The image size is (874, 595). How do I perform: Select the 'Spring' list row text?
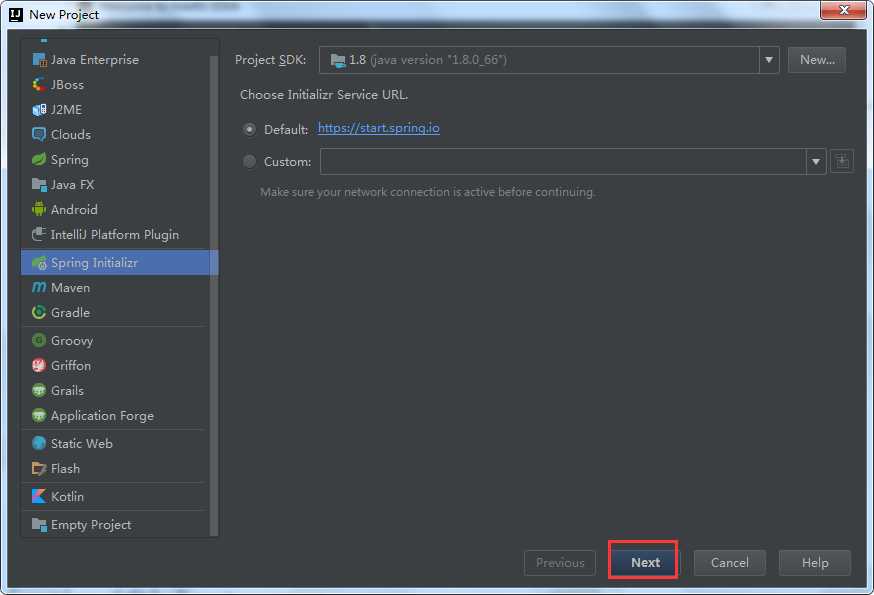pyautogui.click(x=70, y=160)
